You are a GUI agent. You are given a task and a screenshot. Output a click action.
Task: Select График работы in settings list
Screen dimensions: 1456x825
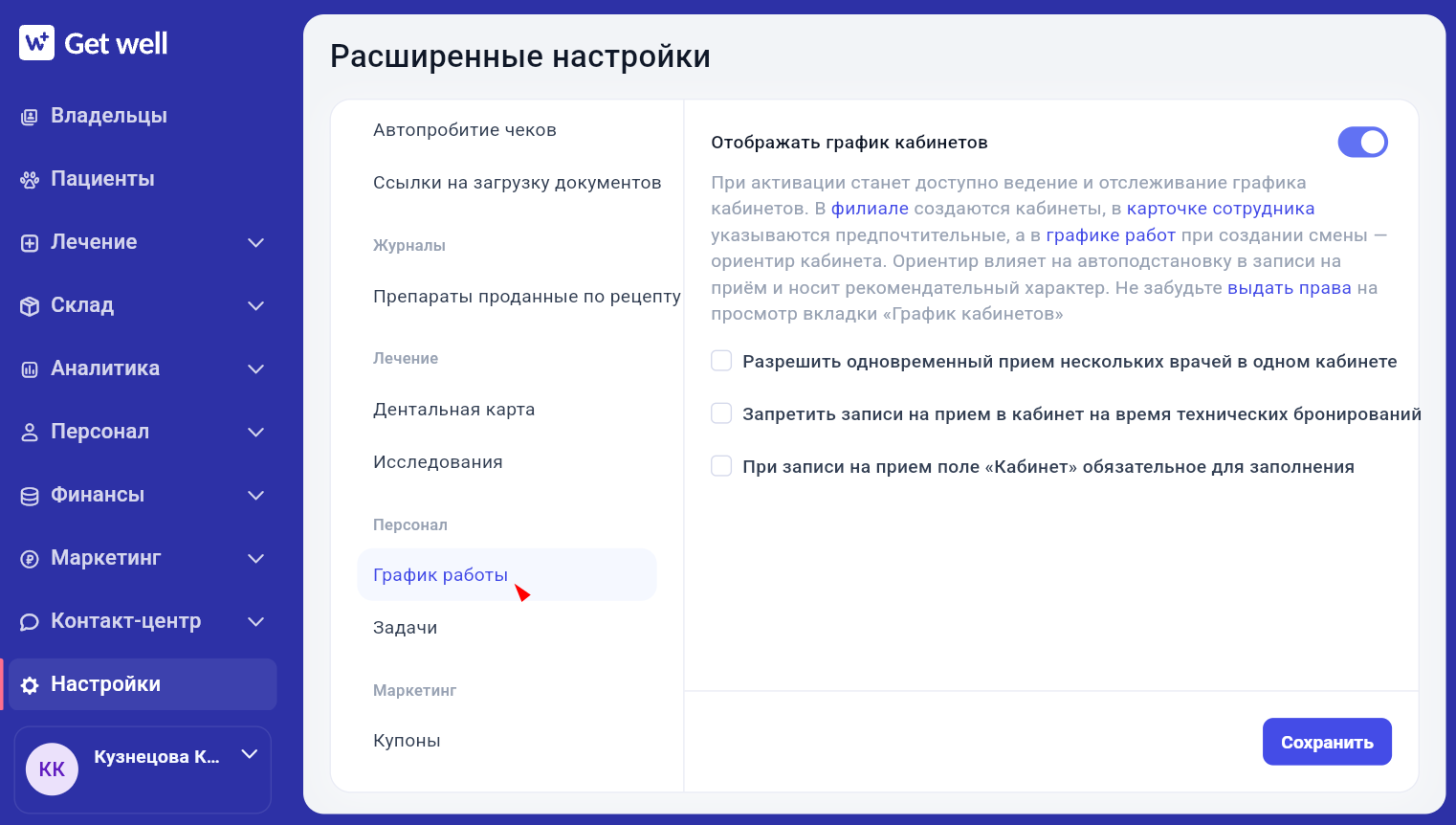click(507, 574)
